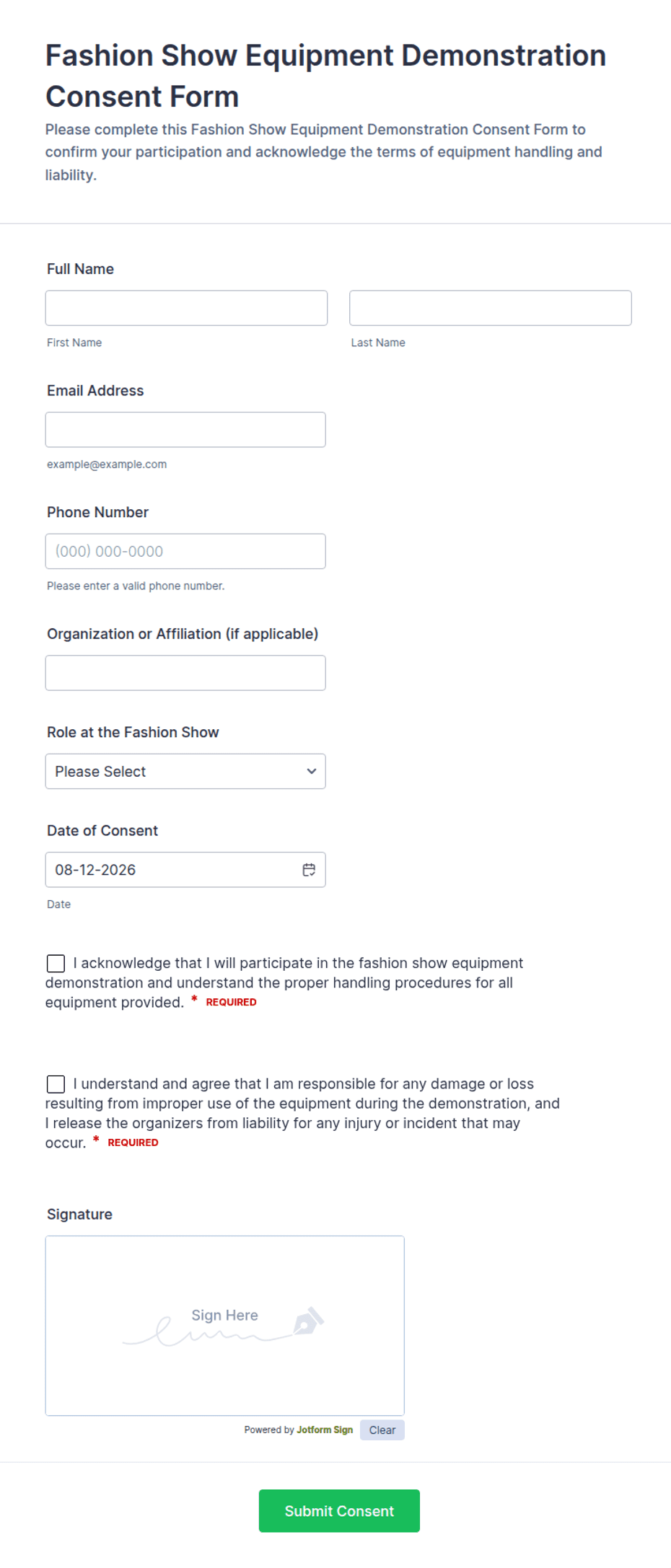
Task: Check the liability release checkbox
Action: pyautogui.click(x=56, y=1083)
